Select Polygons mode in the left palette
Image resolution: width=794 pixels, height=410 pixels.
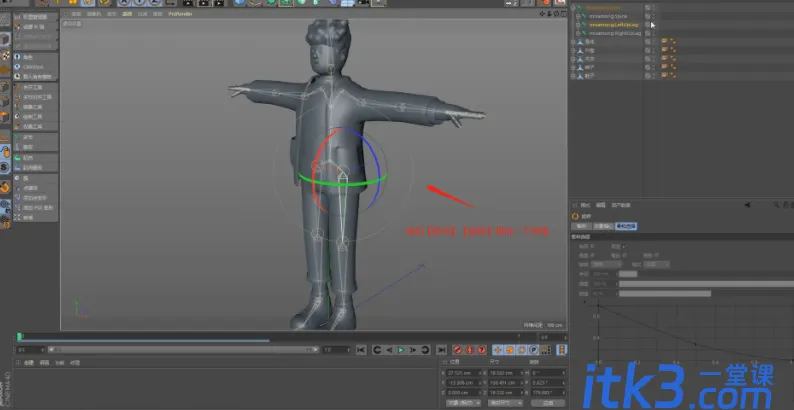[x=5, y=116]
